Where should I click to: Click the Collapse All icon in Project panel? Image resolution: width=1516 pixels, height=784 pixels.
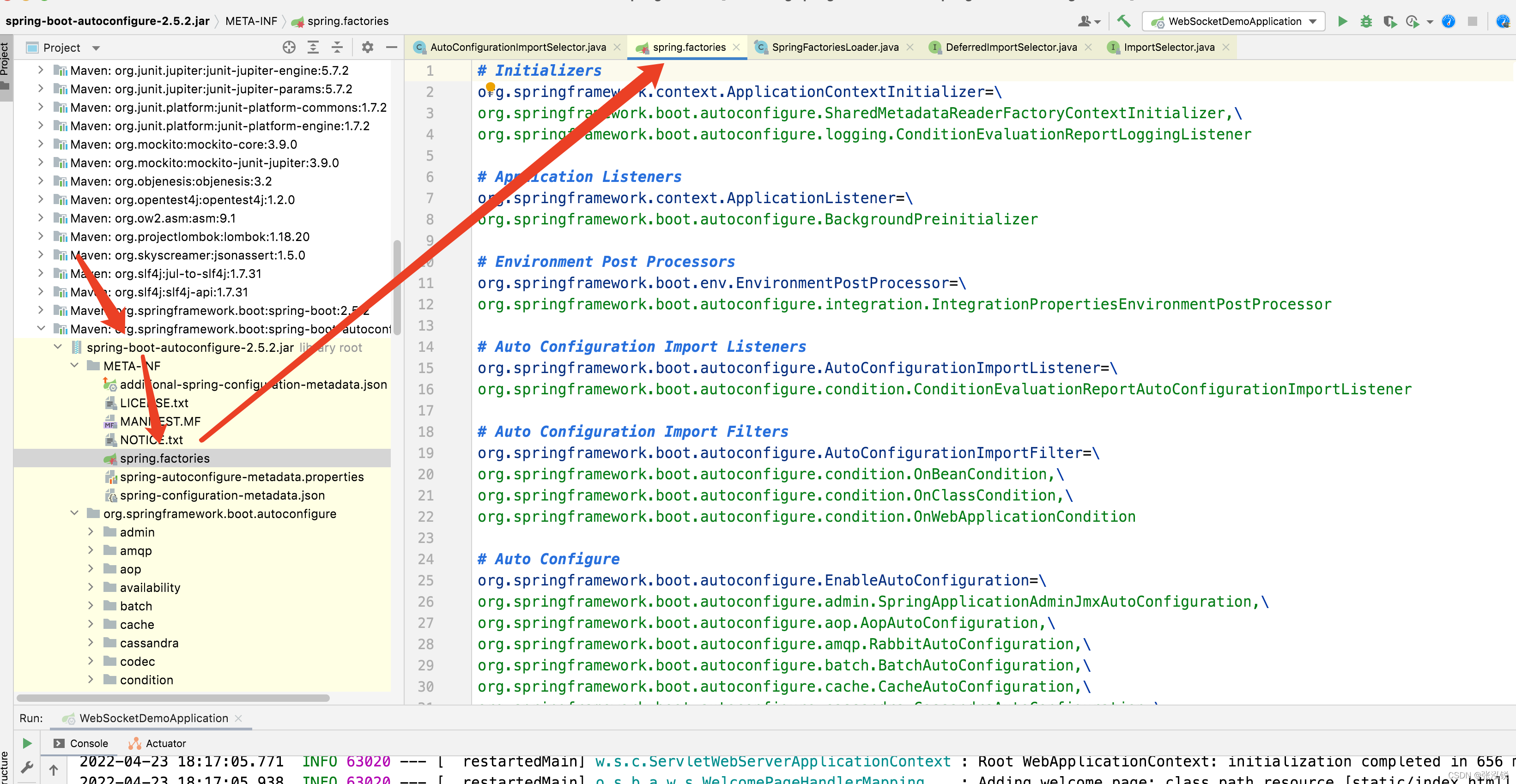[337, 47]
